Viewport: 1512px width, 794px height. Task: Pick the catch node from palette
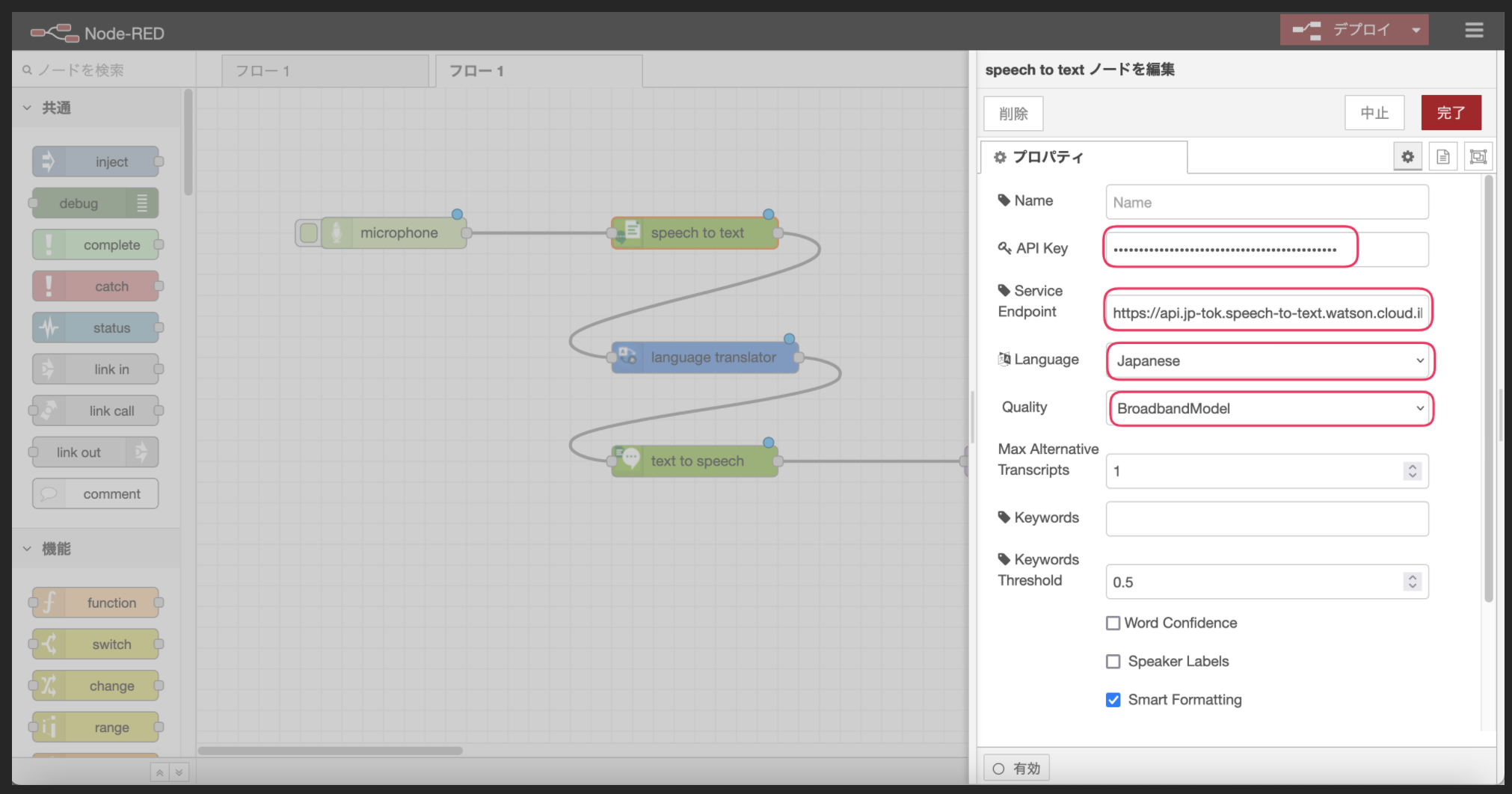tap(96, 286)
